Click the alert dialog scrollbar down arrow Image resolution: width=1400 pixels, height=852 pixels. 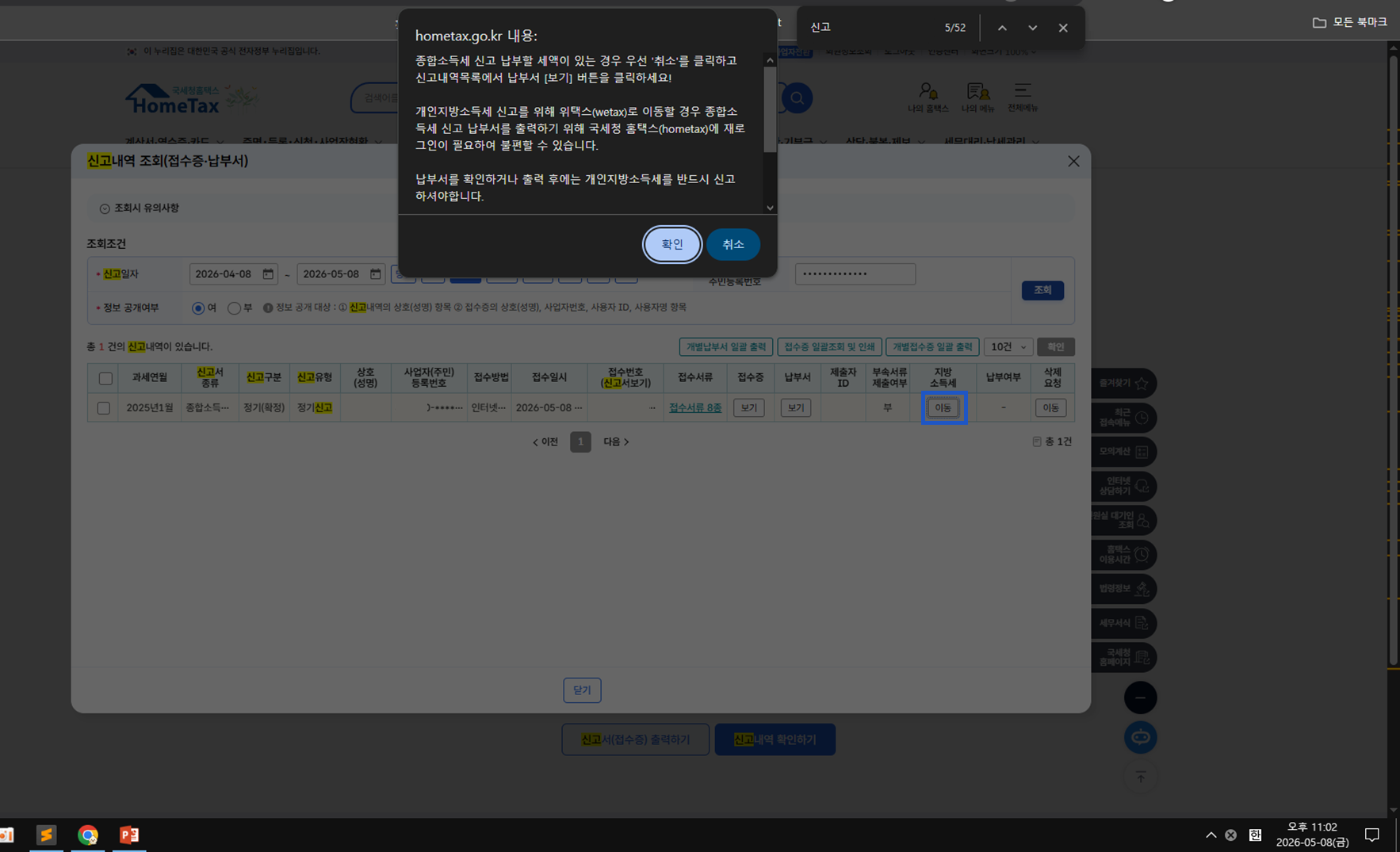click(x=770, y=208)
